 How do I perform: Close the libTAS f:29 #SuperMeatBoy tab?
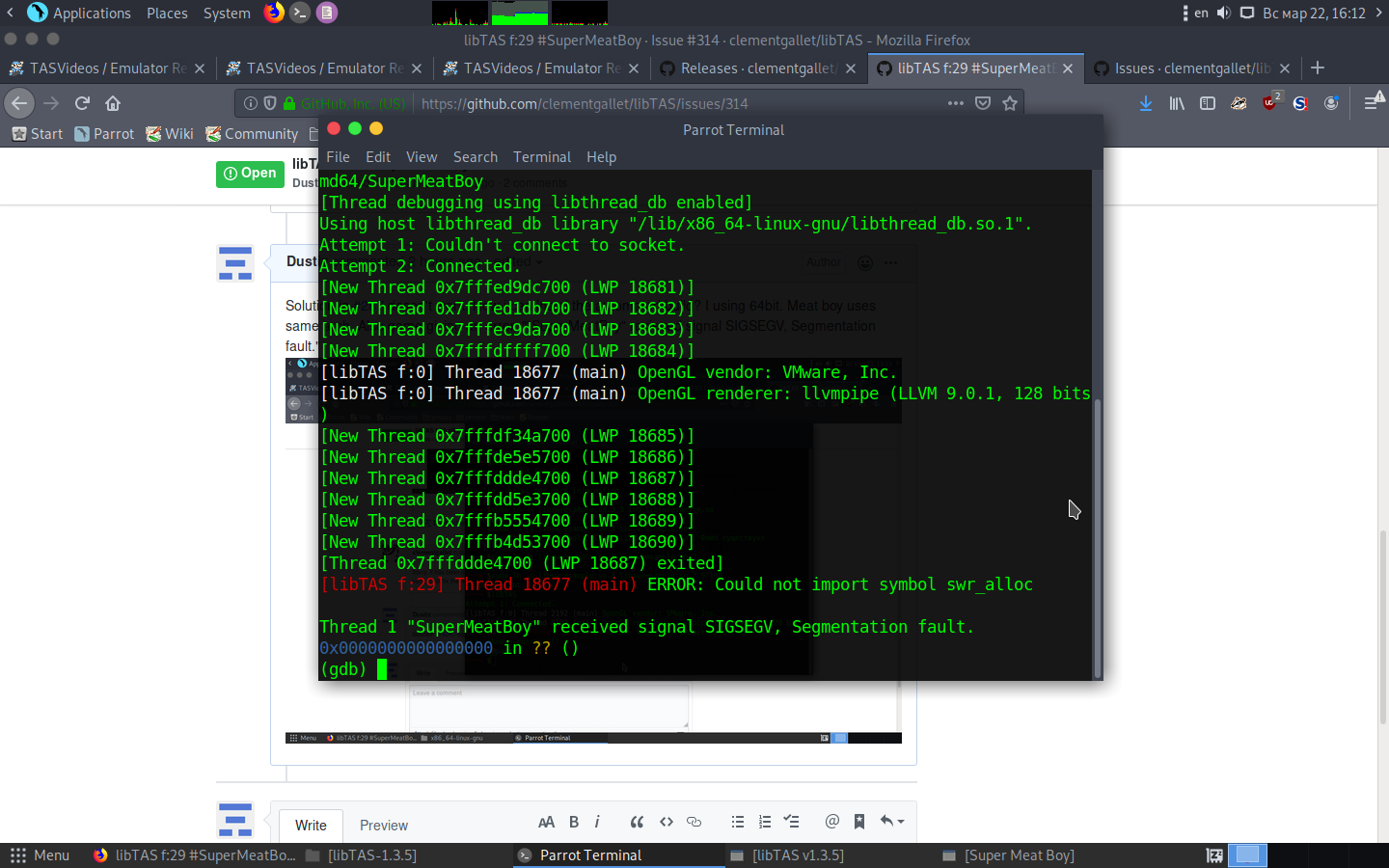[x=1068, y=68]
